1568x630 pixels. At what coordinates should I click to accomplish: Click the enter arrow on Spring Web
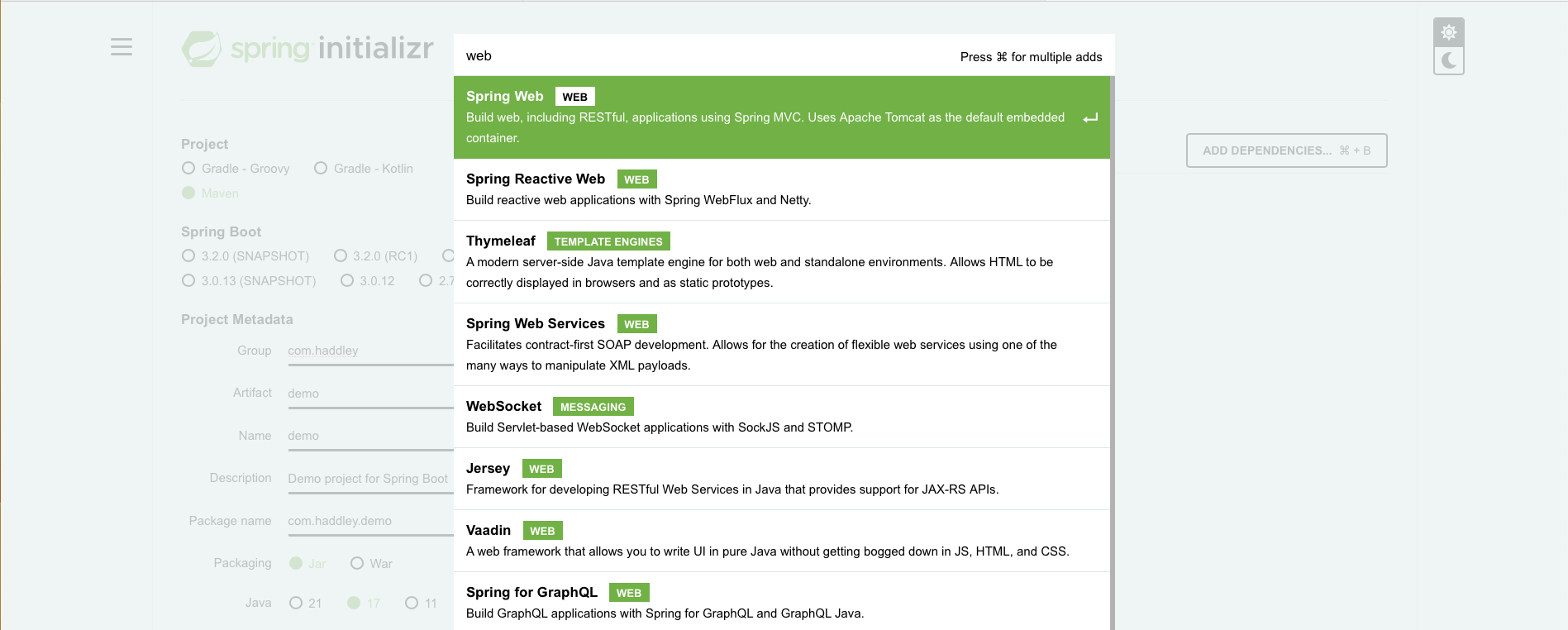point(1090,118)
